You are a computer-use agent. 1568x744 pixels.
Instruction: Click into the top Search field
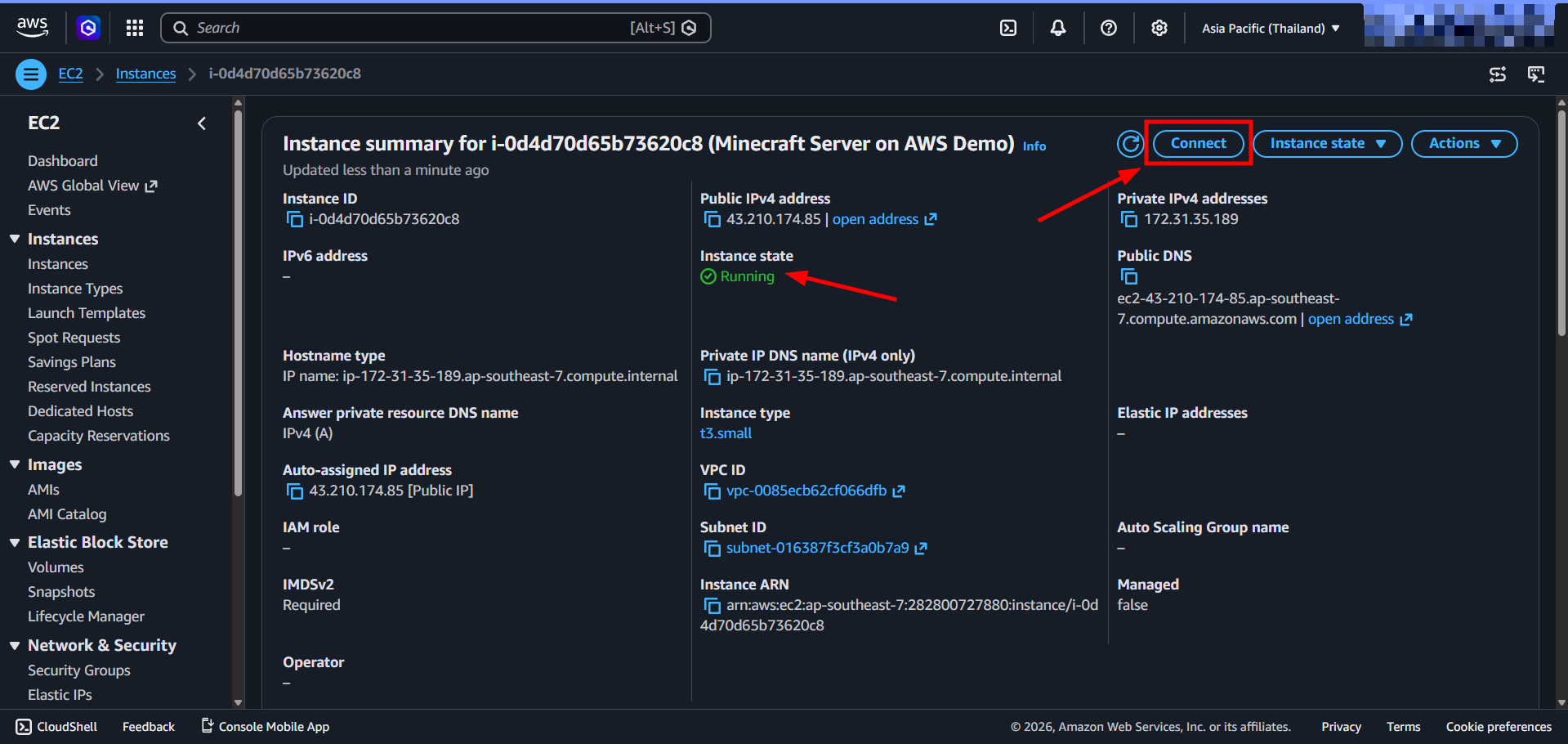[436, 28]
